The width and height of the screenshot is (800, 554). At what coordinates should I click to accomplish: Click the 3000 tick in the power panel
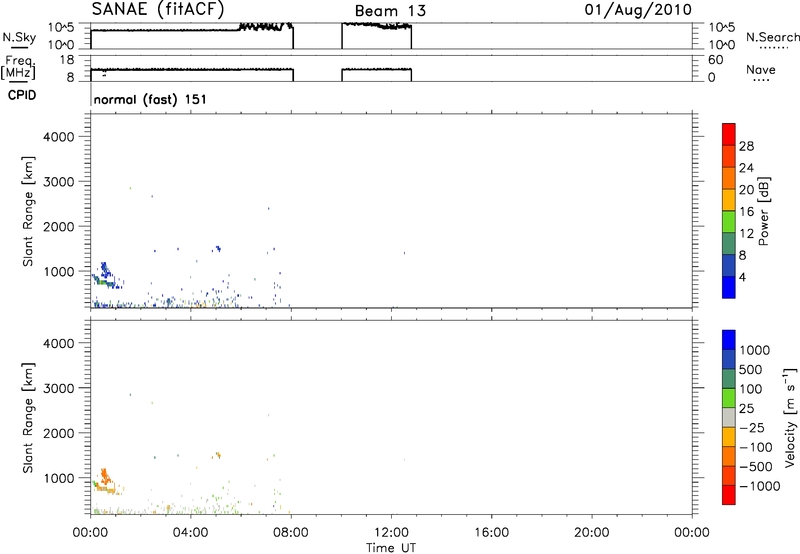point(59,182)
